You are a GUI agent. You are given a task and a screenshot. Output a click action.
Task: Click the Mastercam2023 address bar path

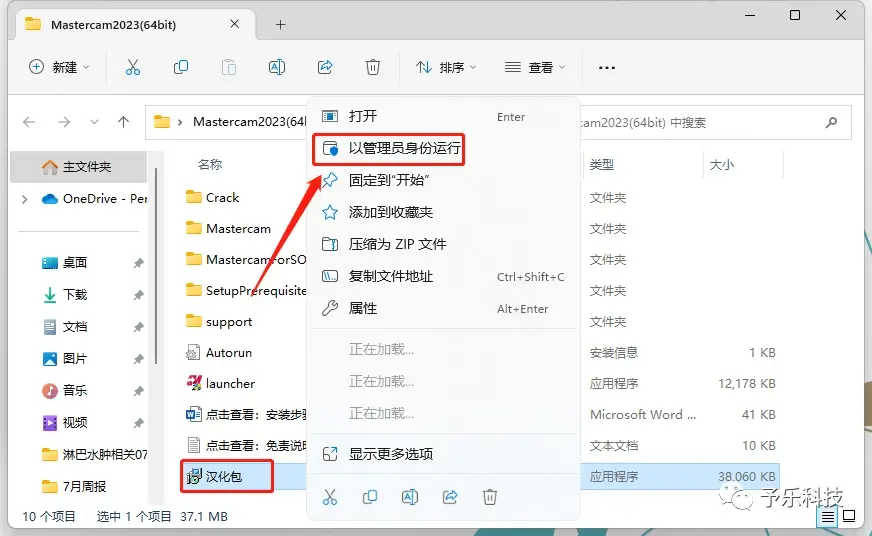coord(250,122)
